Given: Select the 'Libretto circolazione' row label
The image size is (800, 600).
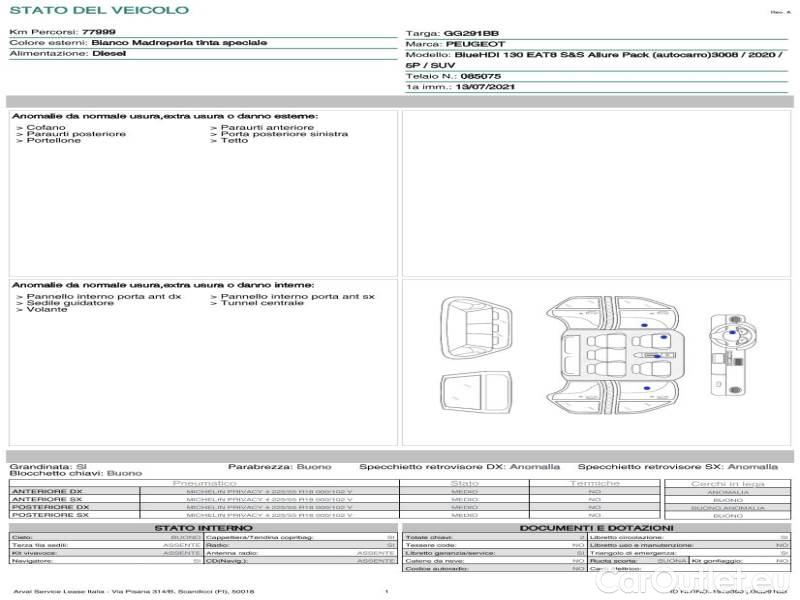Looking at the screenshot, I should pos(626,537).
